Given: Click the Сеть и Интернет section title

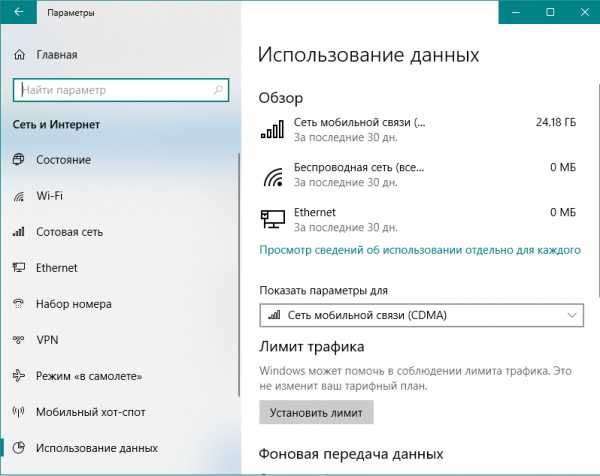Looking at the screenshot, I should point(56,124).
